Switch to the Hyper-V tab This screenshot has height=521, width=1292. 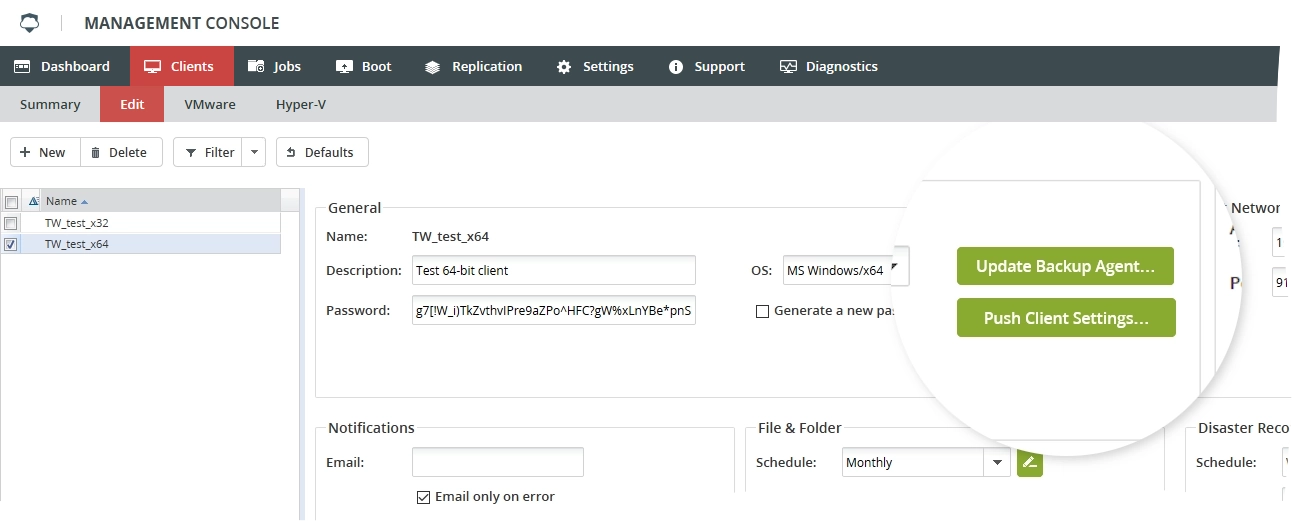point(301,104)
